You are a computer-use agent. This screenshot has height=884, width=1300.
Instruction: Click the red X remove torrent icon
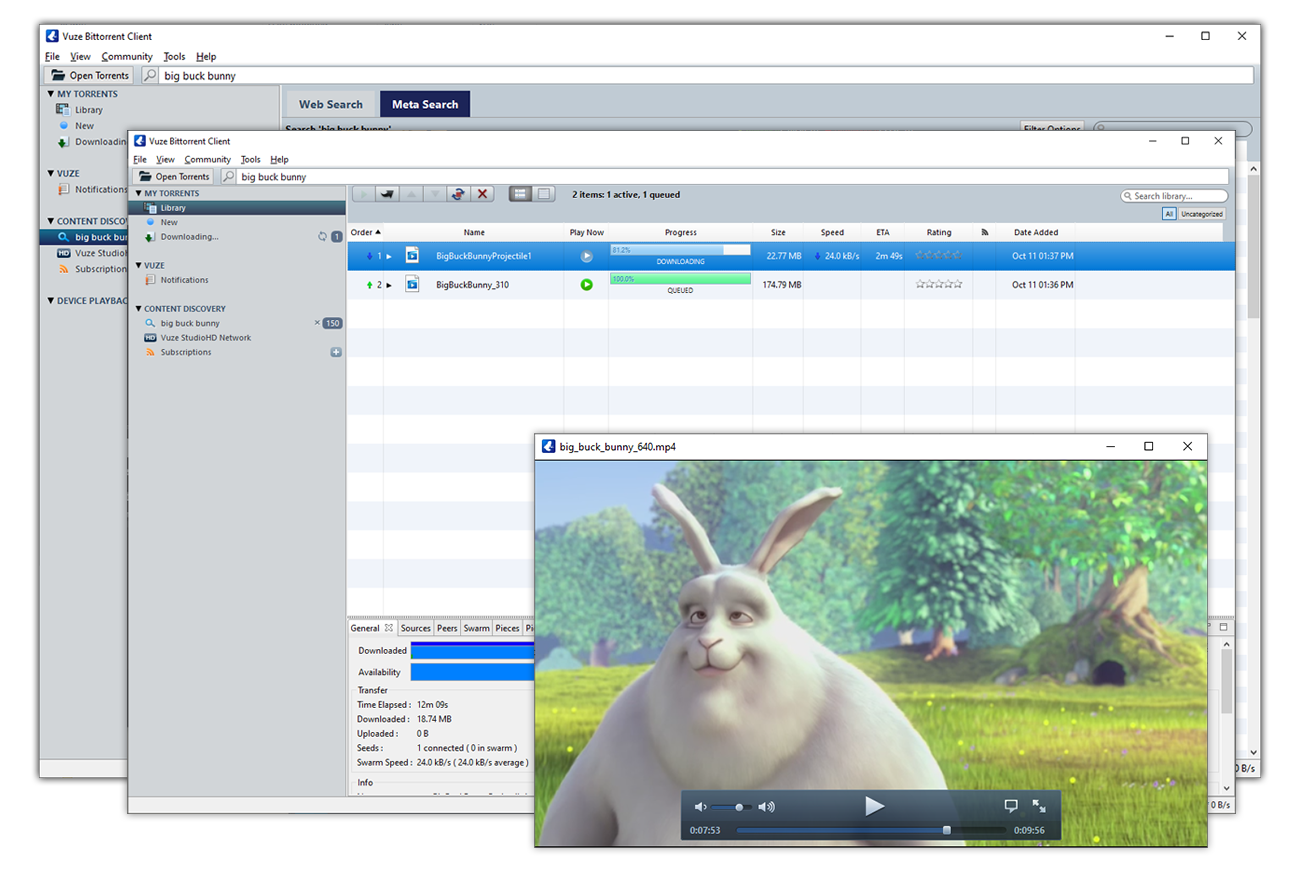point(483,194)
